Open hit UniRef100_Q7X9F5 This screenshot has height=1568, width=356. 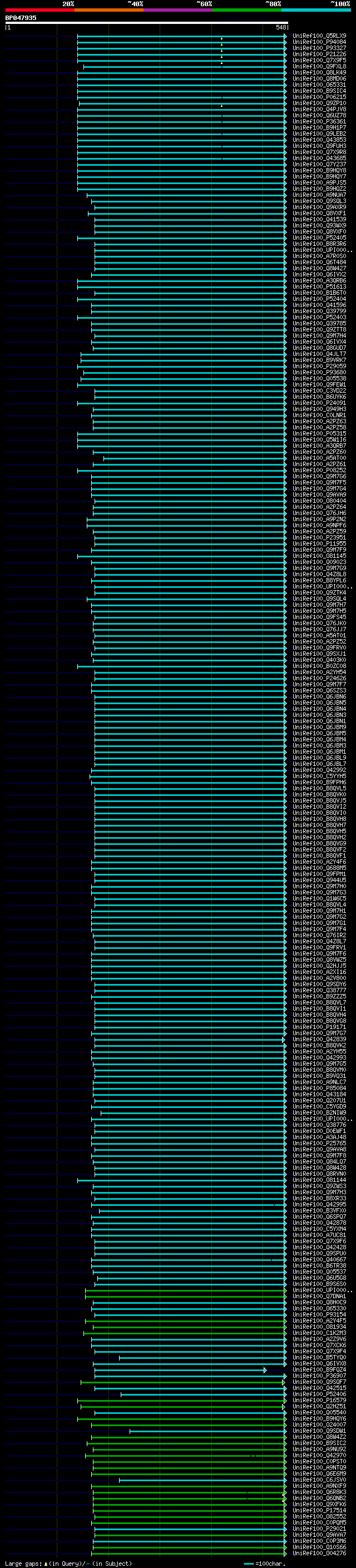pyautogui.click(x=319, y=60)
